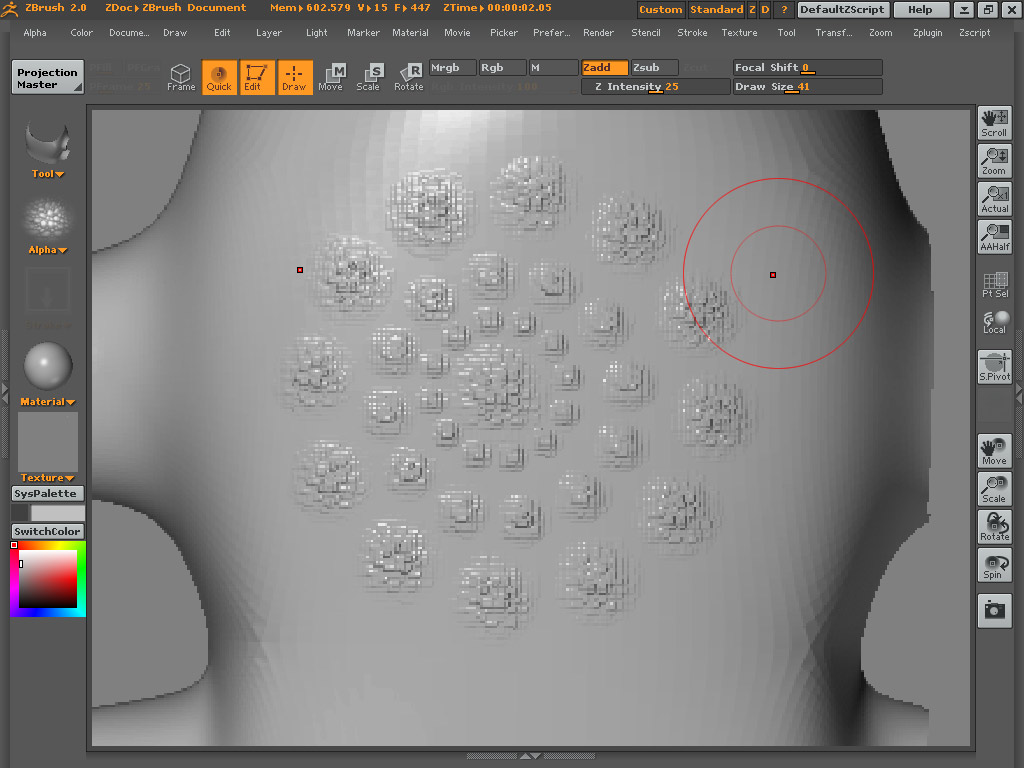Launch Projection Master

point(48,78)
